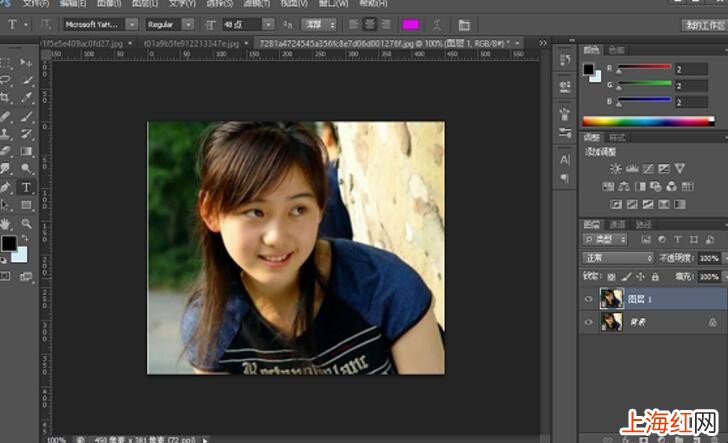Screen dimensions: 728x443
Task: Add a Curves adjustment
Action: click(648, 169)
